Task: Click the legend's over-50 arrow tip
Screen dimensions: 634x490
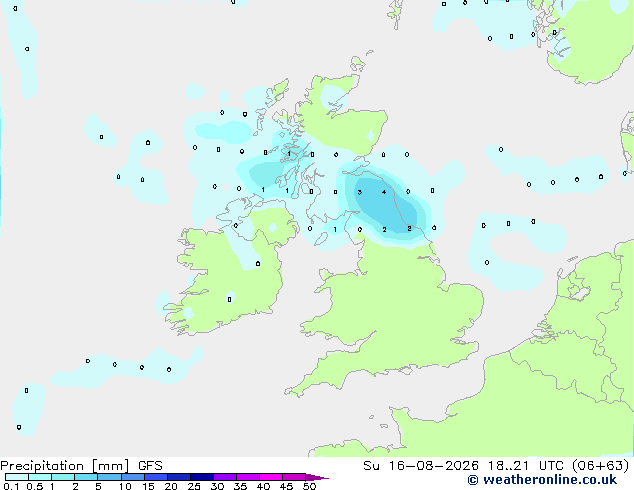Action: point(317,477)
